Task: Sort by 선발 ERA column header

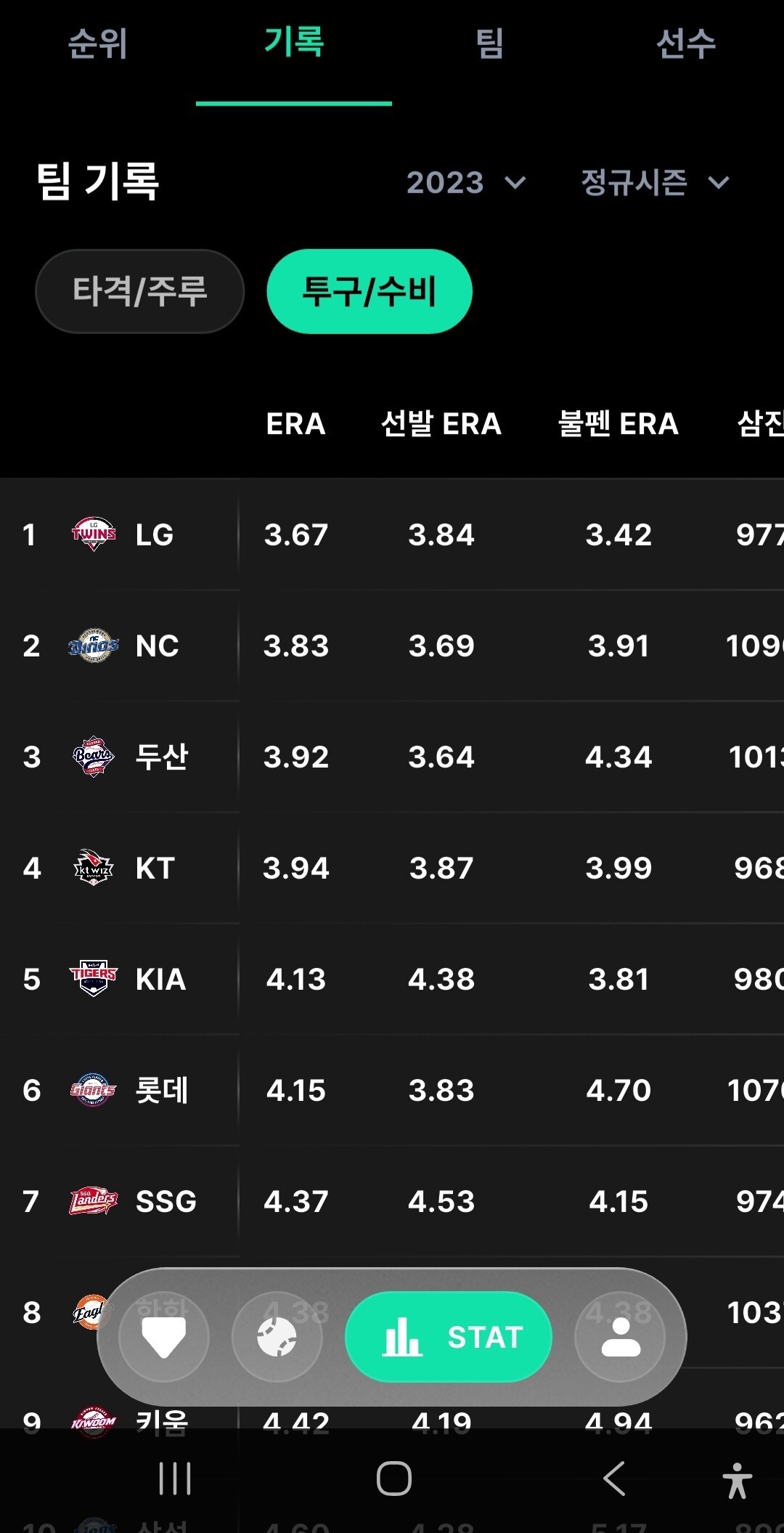Action: (441, 423)
